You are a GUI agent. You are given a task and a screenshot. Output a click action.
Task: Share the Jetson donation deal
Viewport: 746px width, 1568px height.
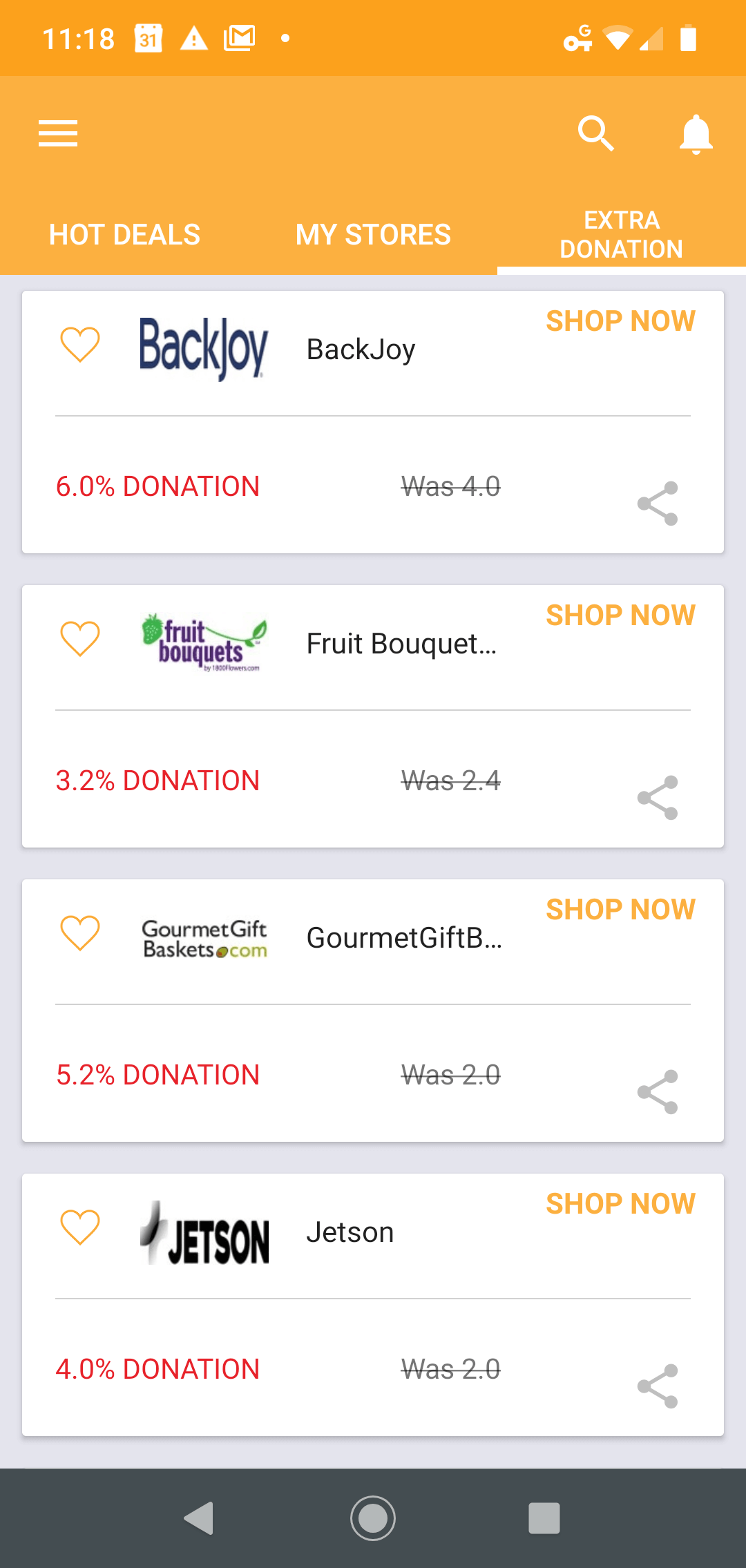tap(658, 1386)
